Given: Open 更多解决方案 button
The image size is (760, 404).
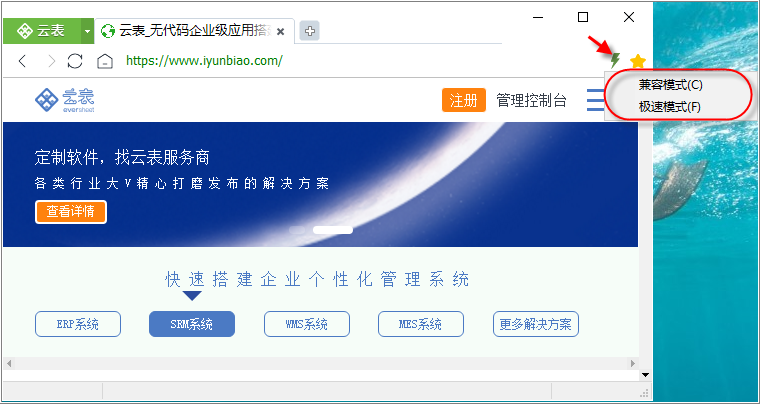Looking at the screenshot, I should pyautogui.click(x=536, y=324).
